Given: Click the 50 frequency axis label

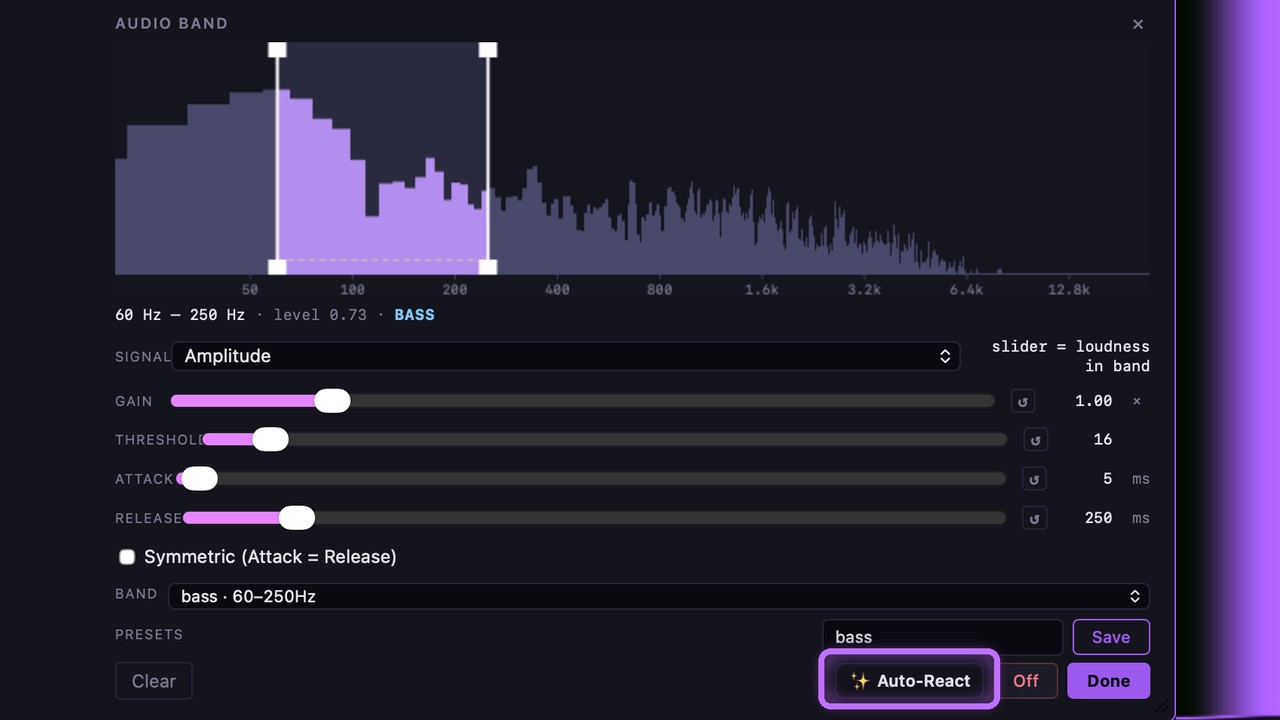Looking at the screenshot, I should (250, 290).
